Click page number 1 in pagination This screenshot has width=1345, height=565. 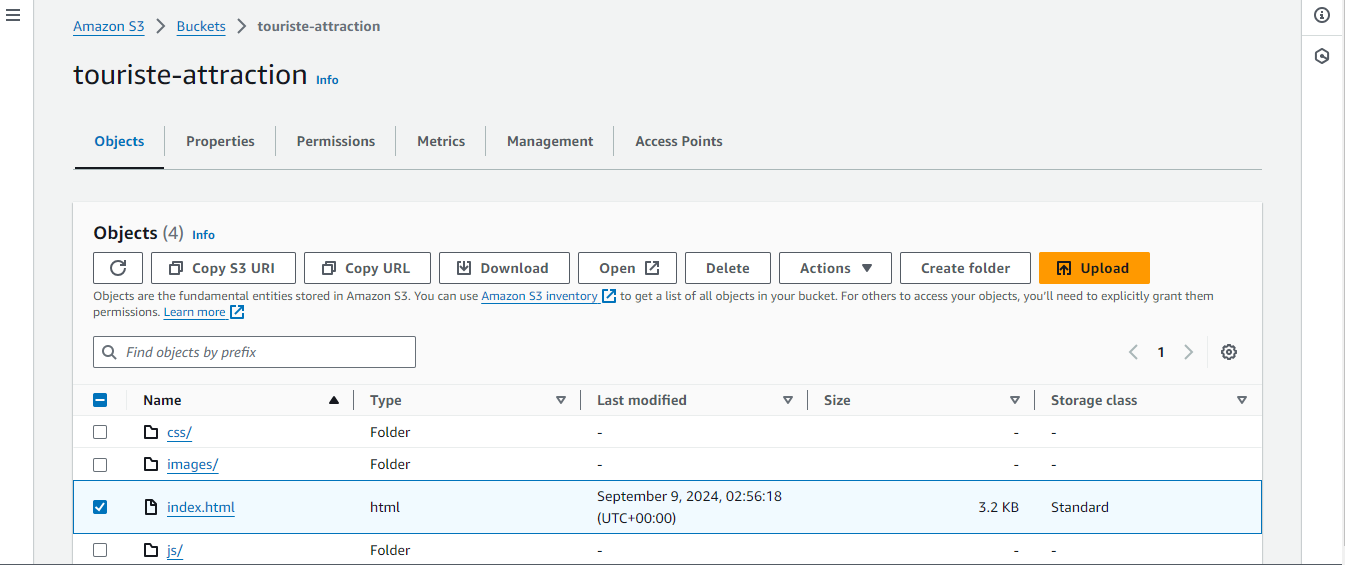pyautogui.click(x=1161, y=352)
